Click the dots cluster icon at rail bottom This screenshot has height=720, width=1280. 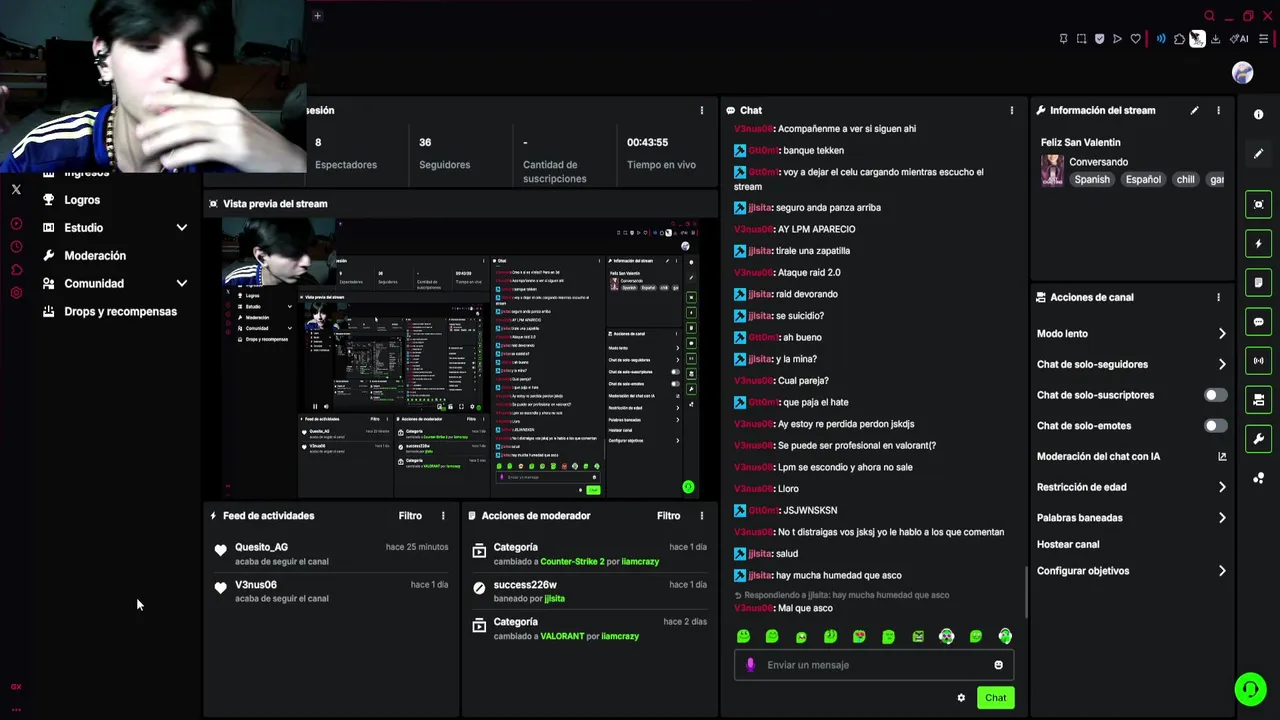tap(1258, 478)
